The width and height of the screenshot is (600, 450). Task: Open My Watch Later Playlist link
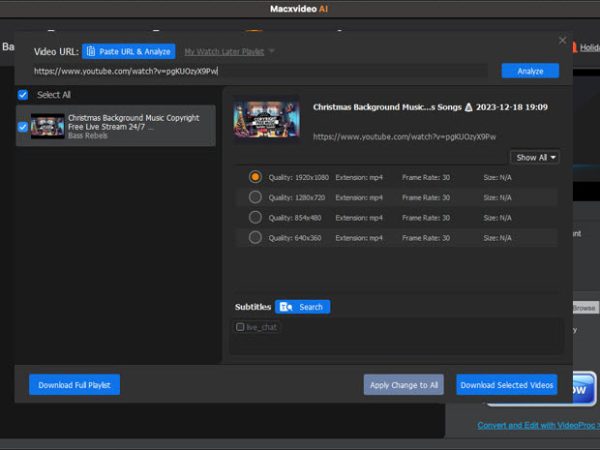(x=224, y=52)
